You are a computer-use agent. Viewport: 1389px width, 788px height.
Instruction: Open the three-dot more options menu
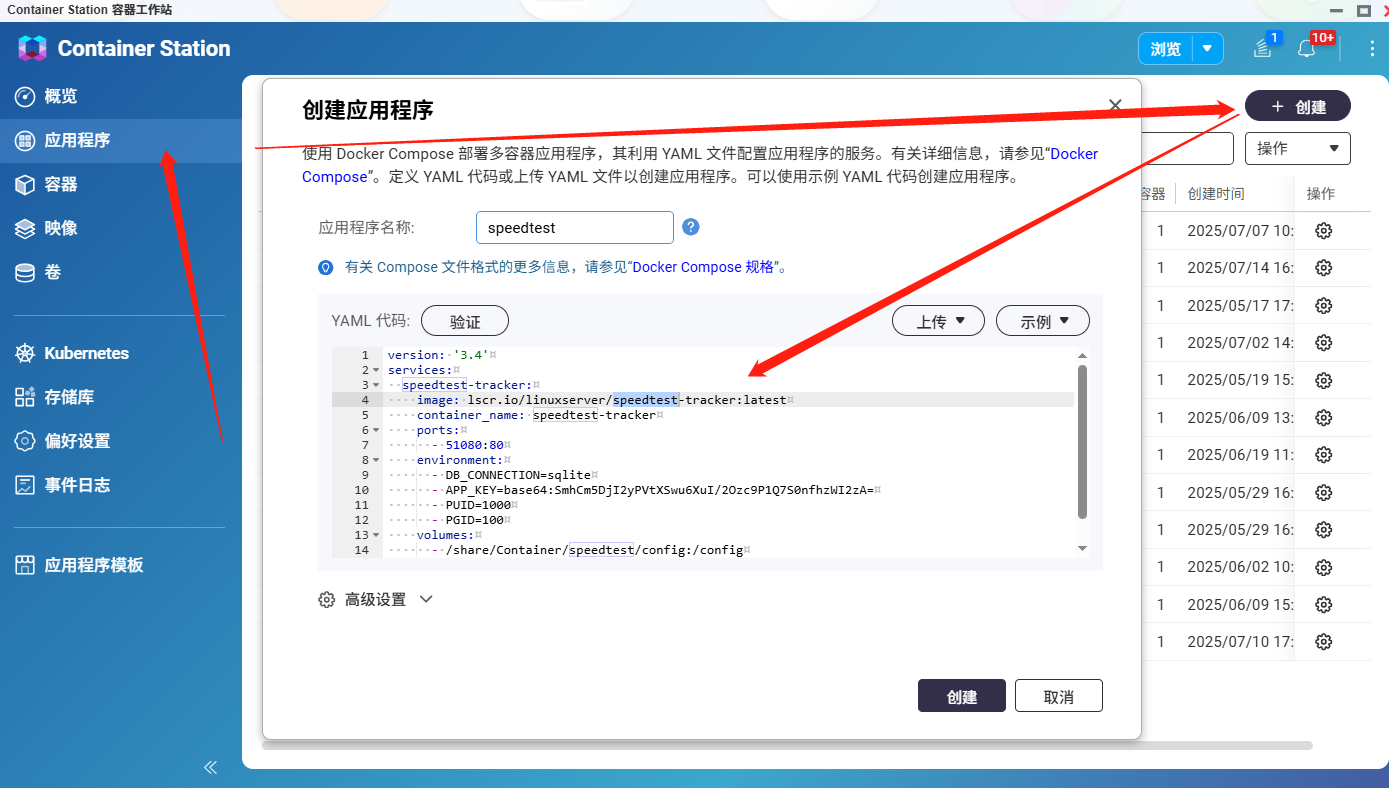(1371, 48)
